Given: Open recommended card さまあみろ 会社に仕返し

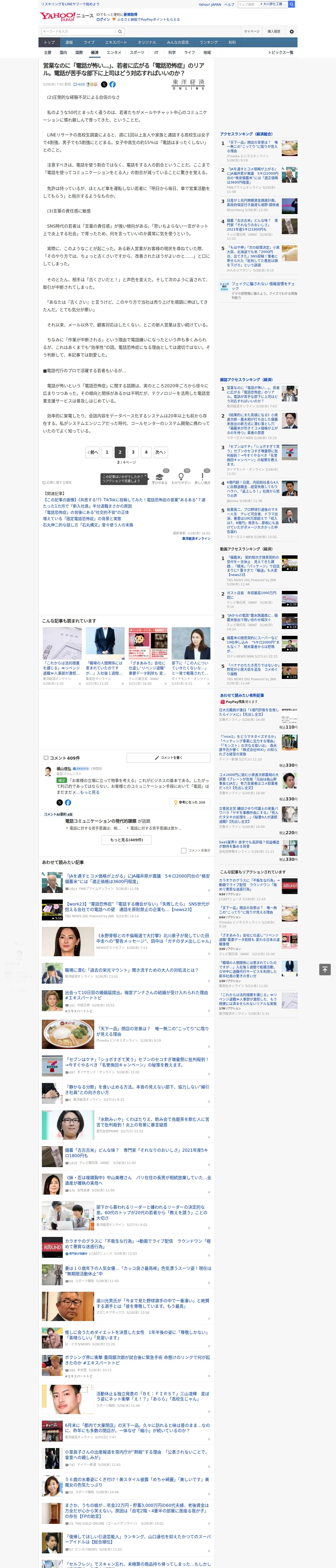Looking at the screenshot, I should point(148,657).
